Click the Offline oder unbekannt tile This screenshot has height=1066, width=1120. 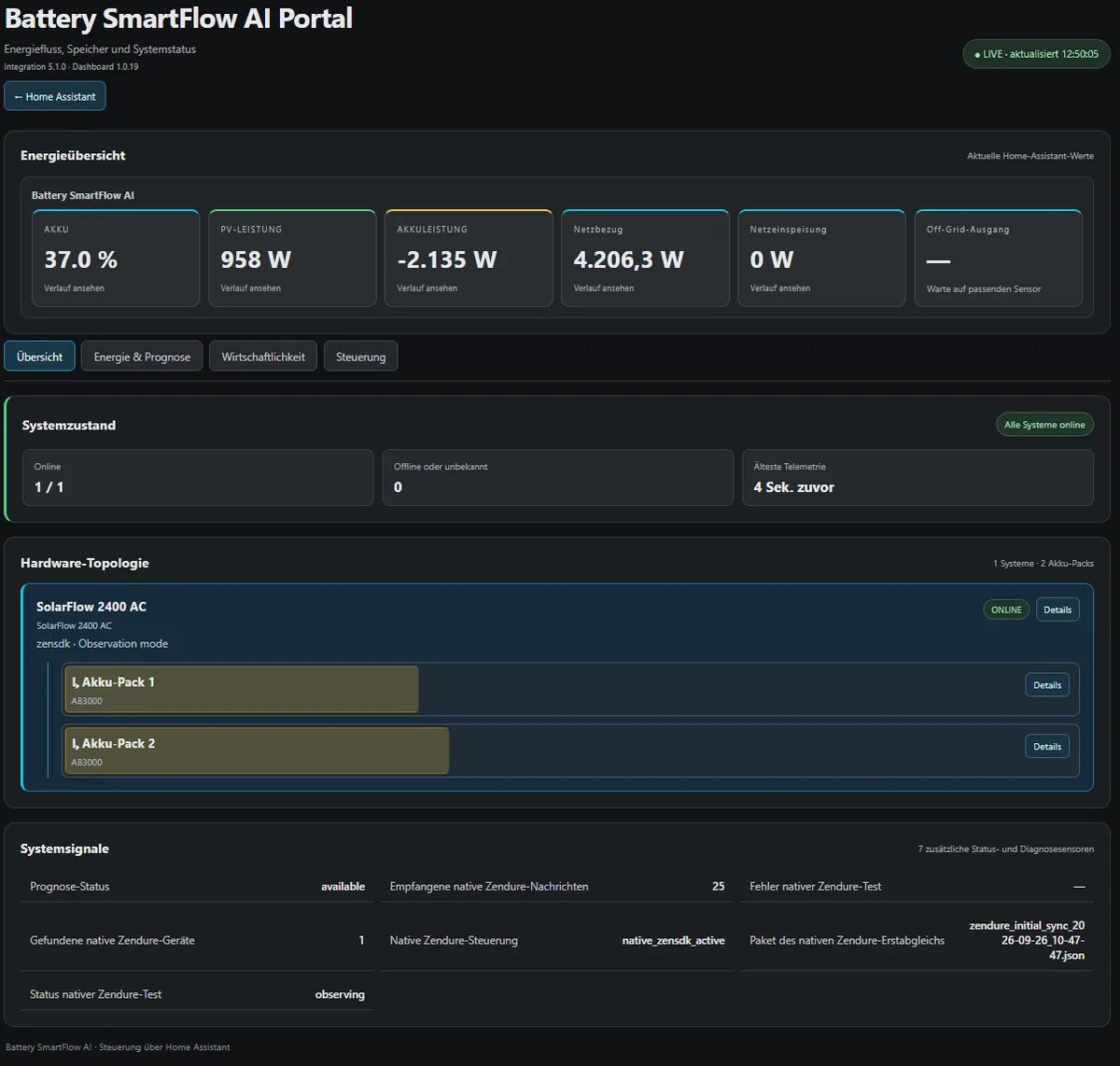pos(557,478)
